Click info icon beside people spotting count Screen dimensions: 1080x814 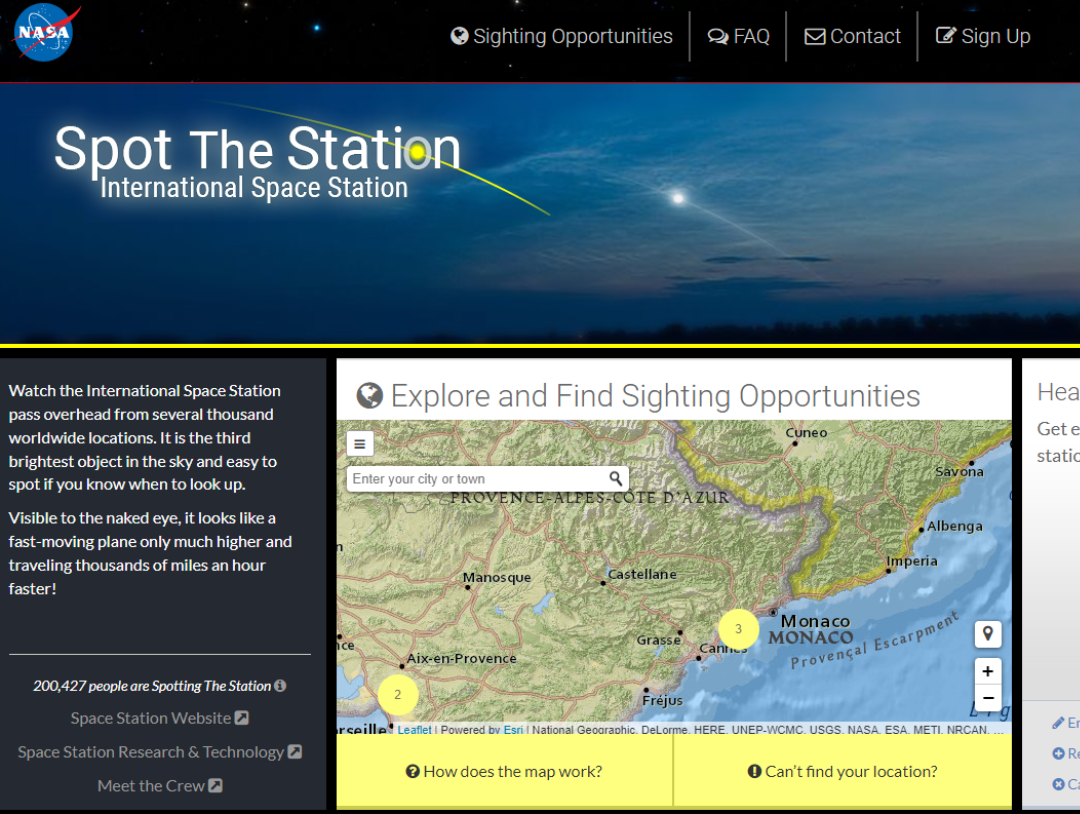point(280,686)
